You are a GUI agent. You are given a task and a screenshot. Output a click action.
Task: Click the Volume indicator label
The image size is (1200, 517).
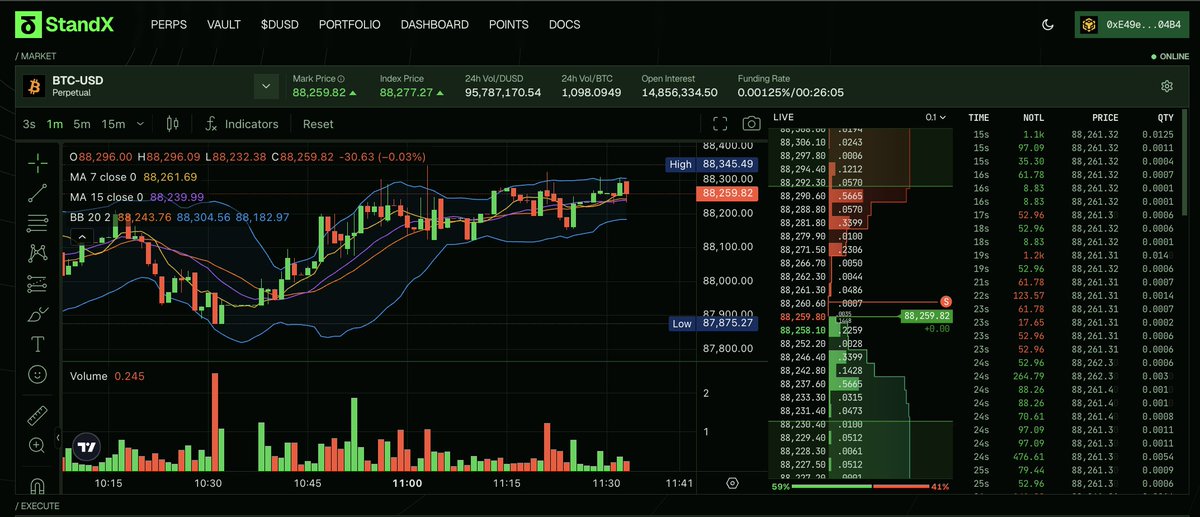pos(88,376)
